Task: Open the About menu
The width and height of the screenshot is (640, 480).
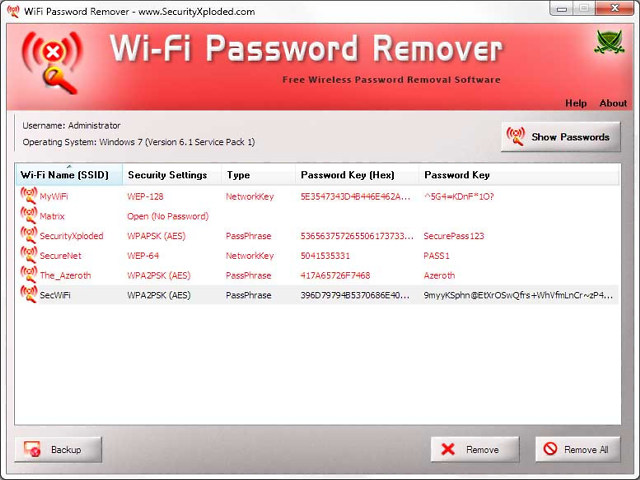Action: [613, 103]
